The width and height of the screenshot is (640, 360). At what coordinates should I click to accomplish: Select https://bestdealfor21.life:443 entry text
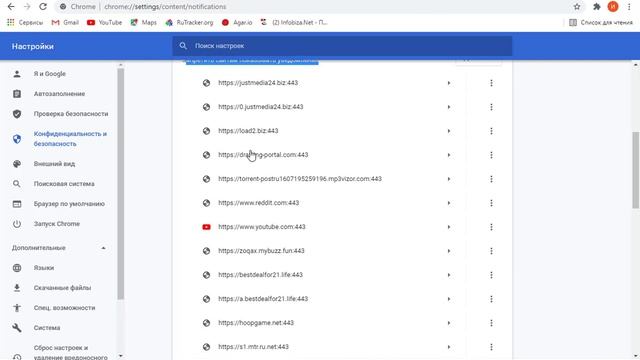click(260, 275)
